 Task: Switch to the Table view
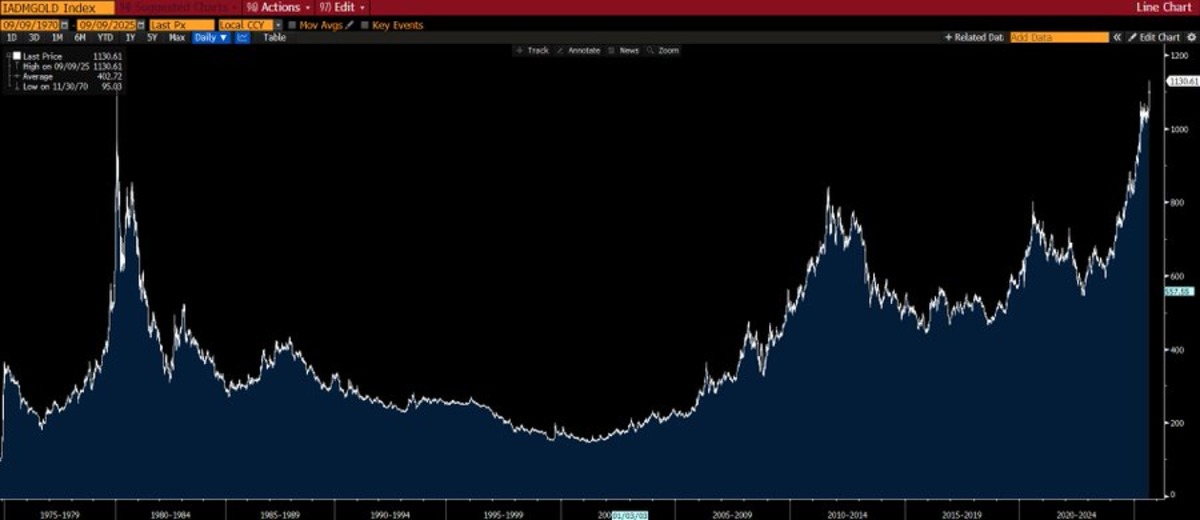(x=275, y=37)
